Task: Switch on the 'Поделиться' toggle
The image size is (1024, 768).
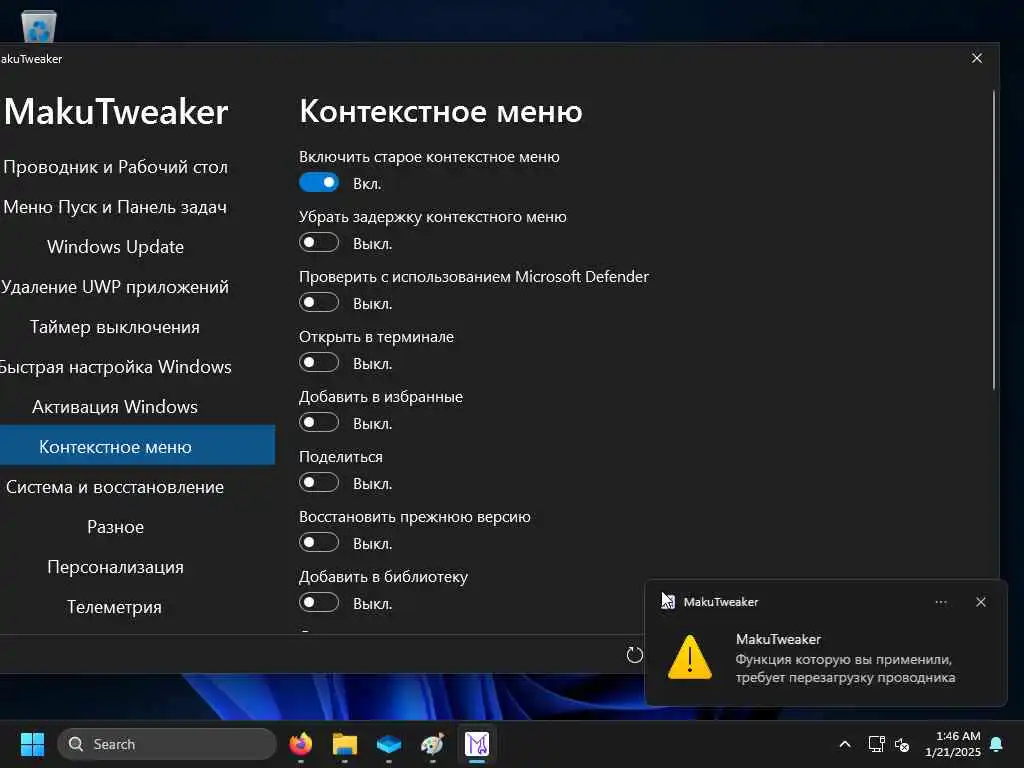Action: tap(319, 483)
